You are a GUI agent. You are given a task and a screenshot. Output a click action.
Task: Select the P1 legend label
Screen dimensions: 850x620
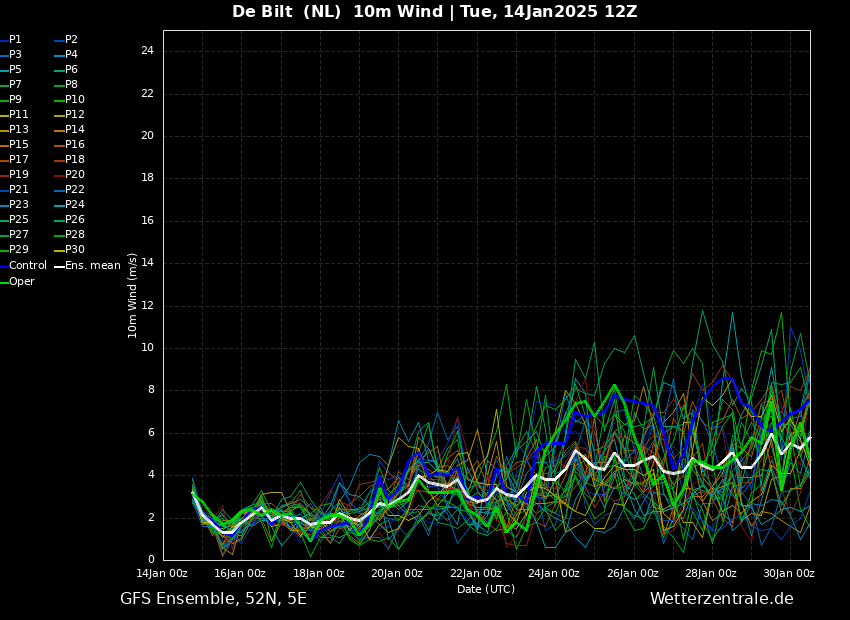point(11,40)
